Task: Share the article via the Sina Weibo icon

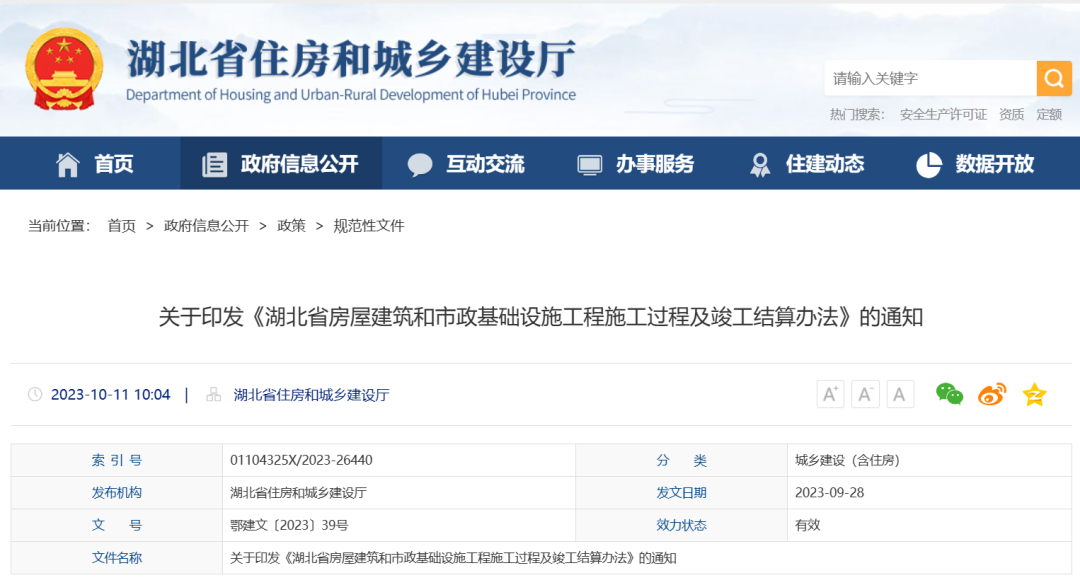Action: [989, 394]
